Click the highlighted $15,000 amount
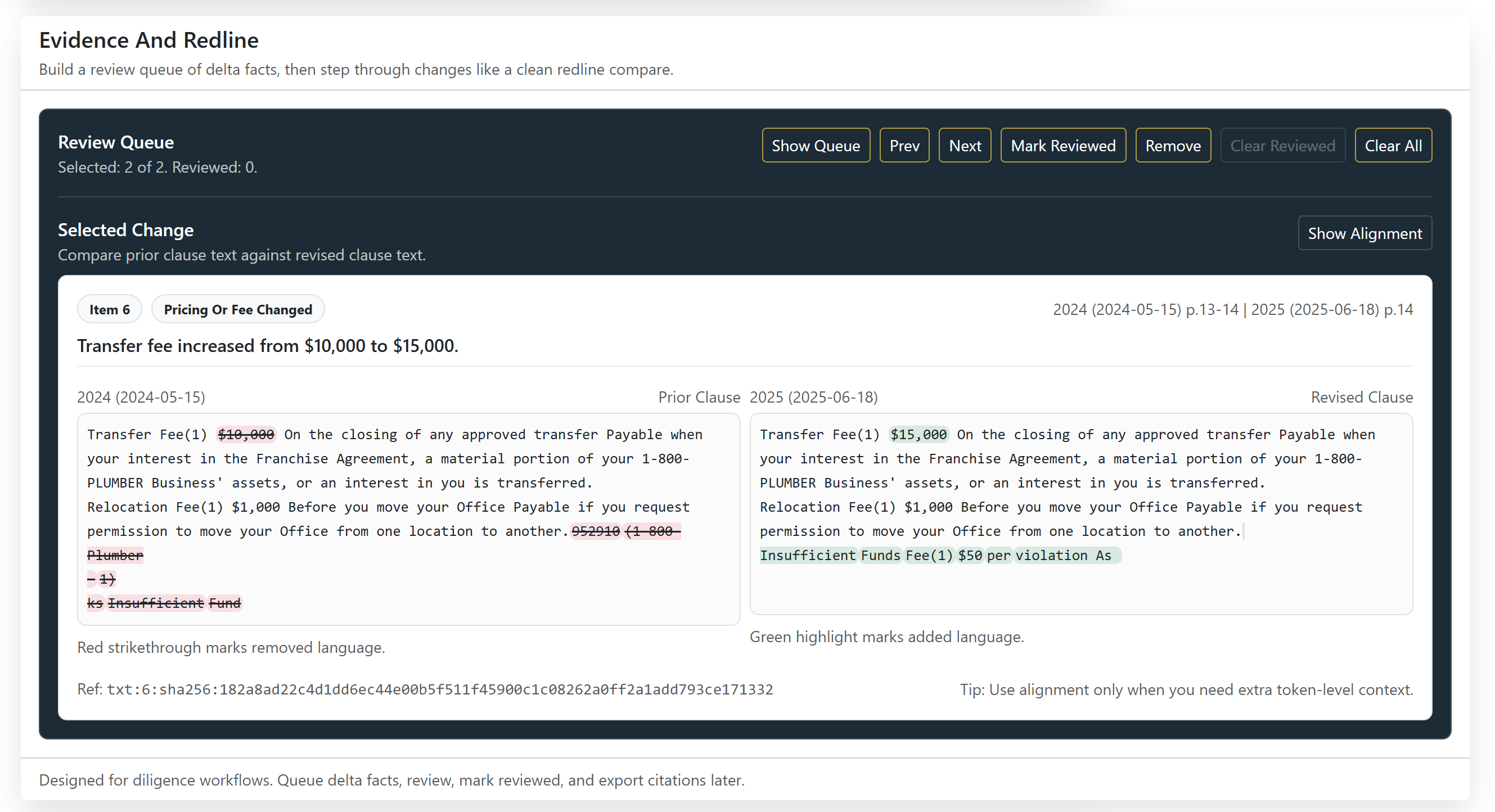 point(917,434)
